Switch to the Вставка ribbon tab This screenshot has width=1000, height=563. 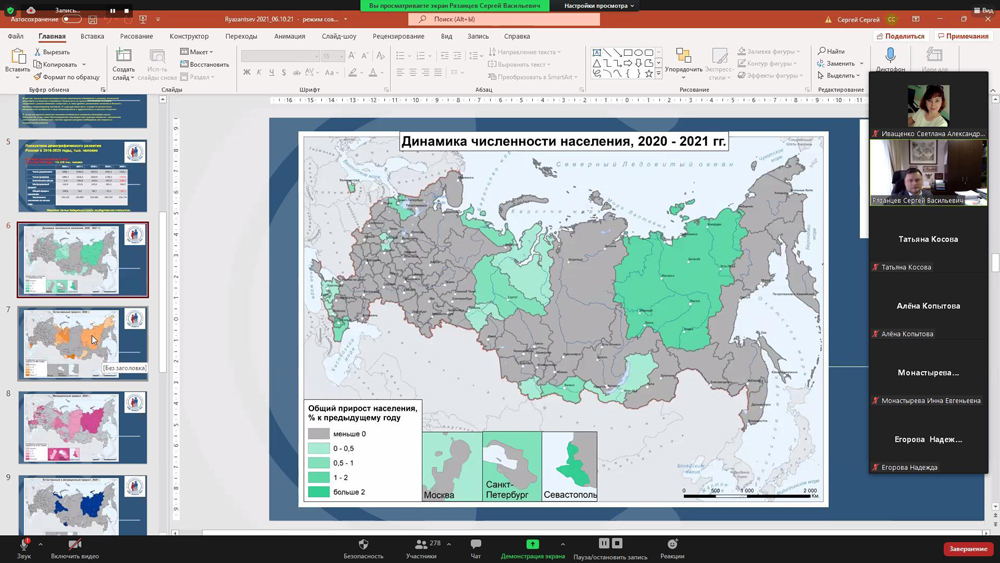[x=92, y=36]
